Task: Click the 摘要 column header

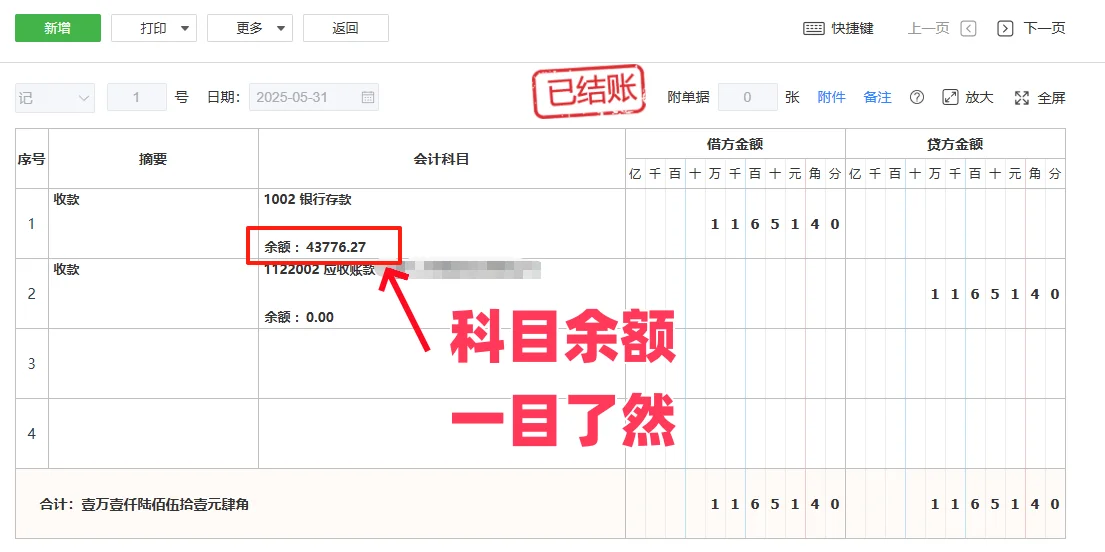Action: coord(153,159)
